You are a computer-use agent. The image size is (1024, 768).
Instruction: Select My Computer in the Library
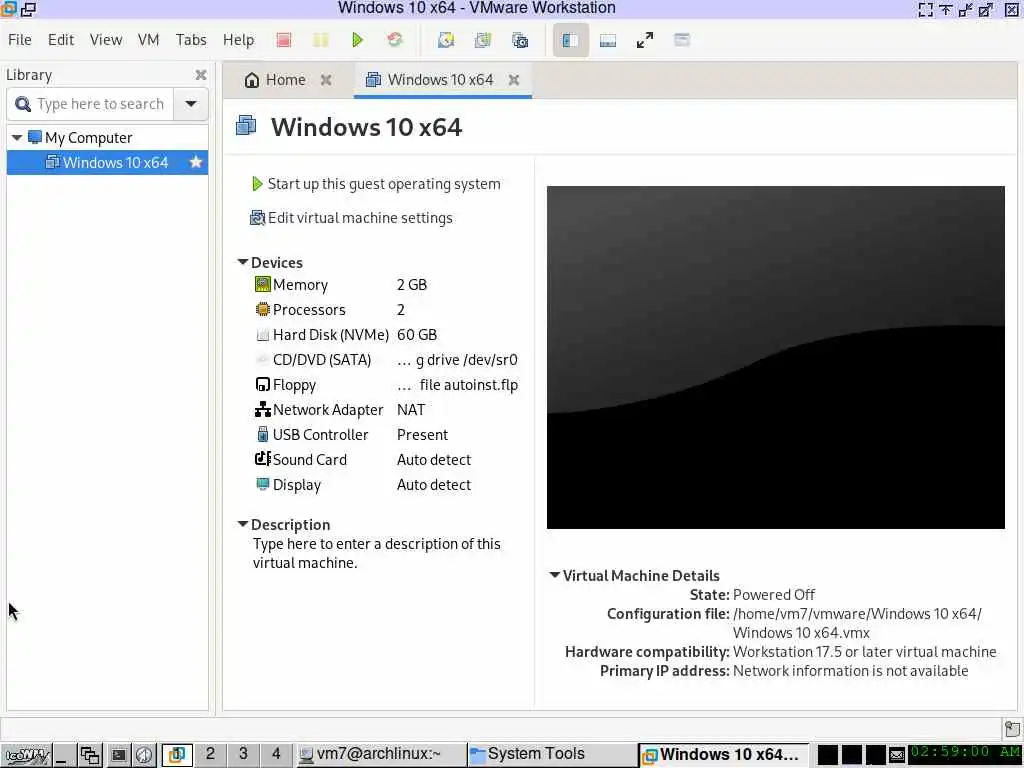point(88,138)
